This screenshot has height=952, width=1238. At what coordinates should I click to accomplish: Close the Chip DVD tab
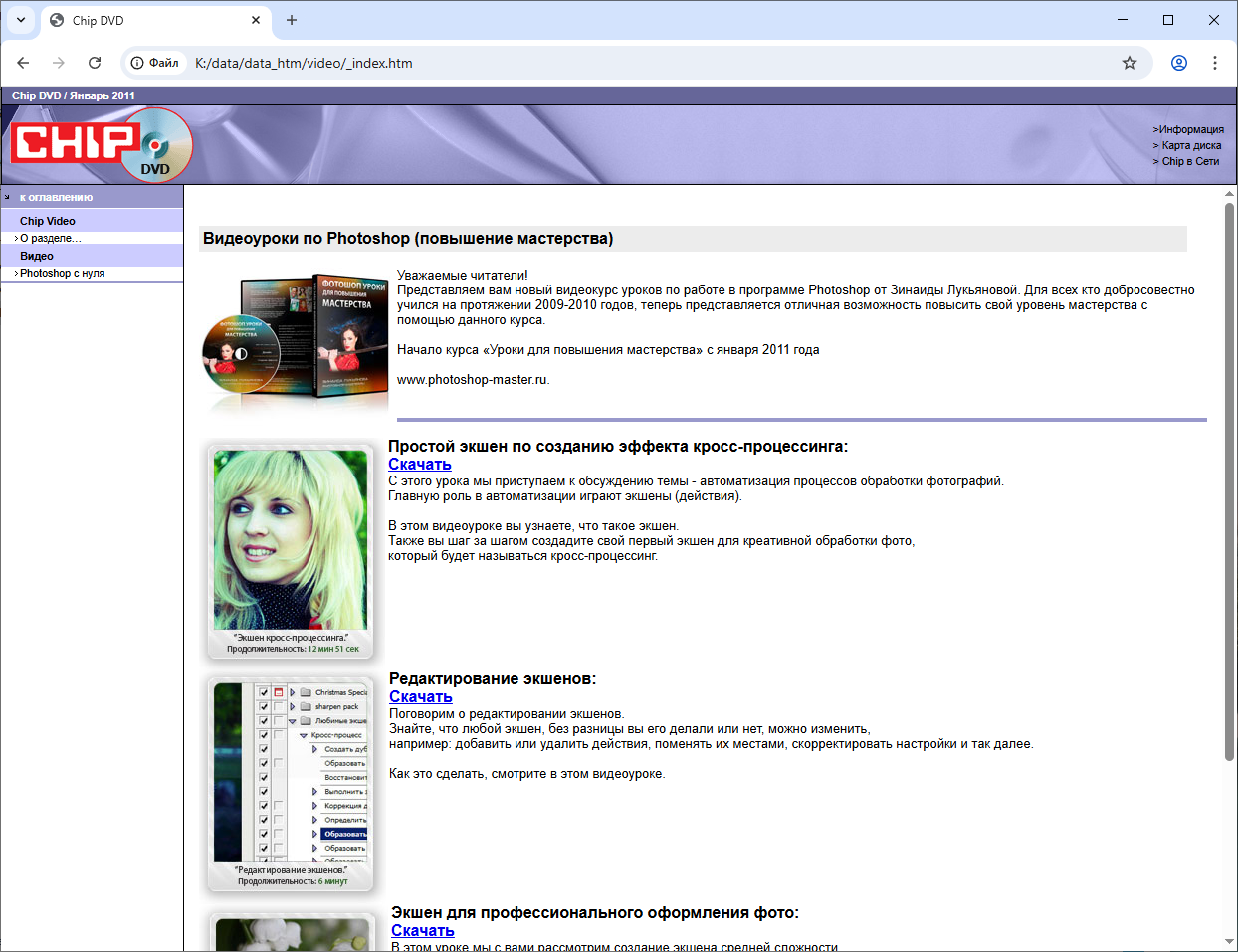coord(256,20)
